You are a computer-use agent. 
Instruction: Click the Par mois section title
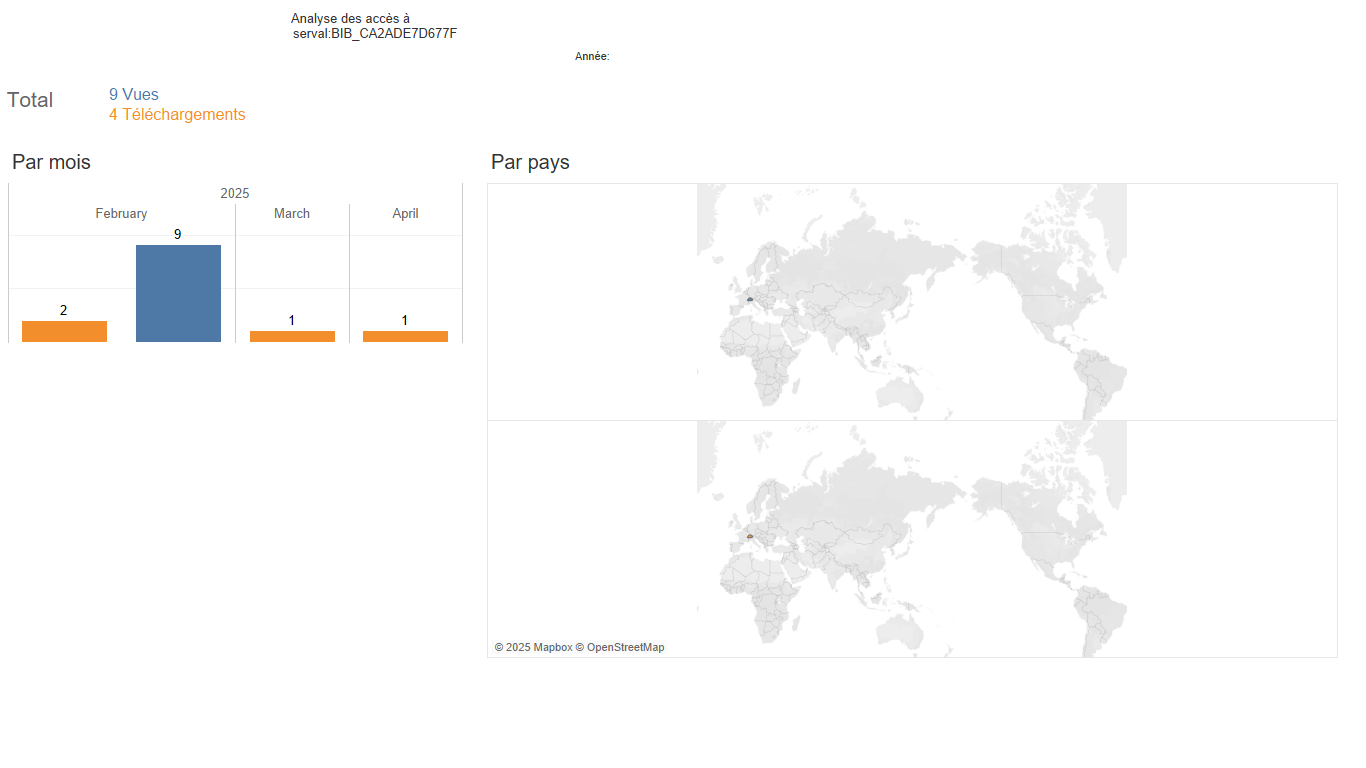(x=51, y=162)
